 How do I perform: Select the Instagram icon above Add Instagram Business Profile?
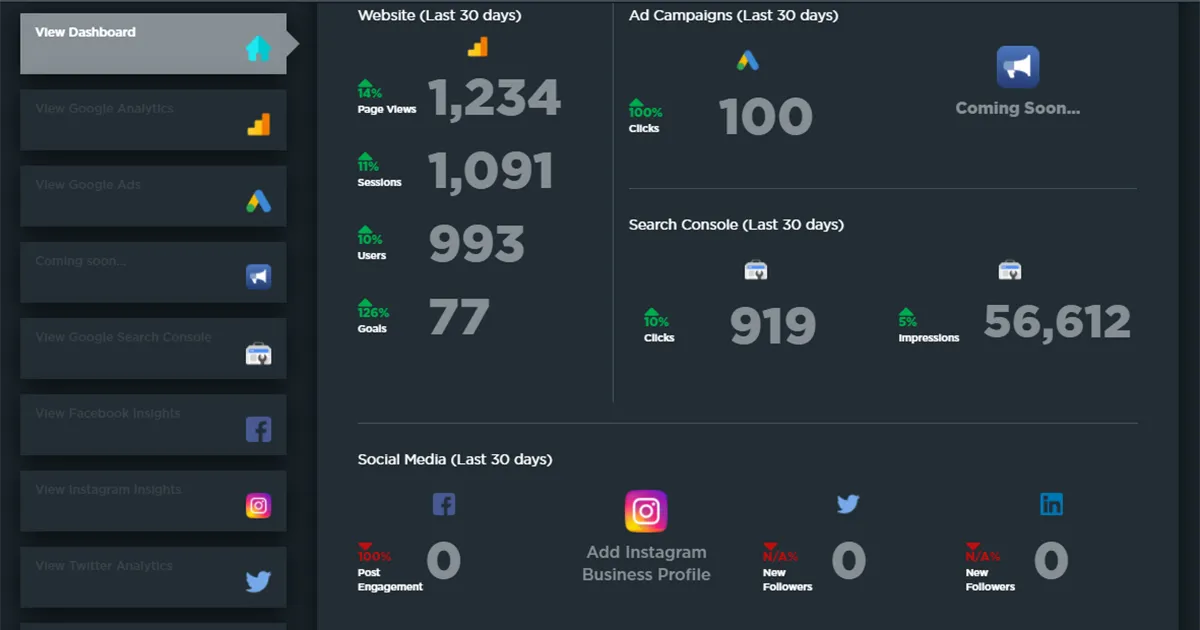coord(646,511)
